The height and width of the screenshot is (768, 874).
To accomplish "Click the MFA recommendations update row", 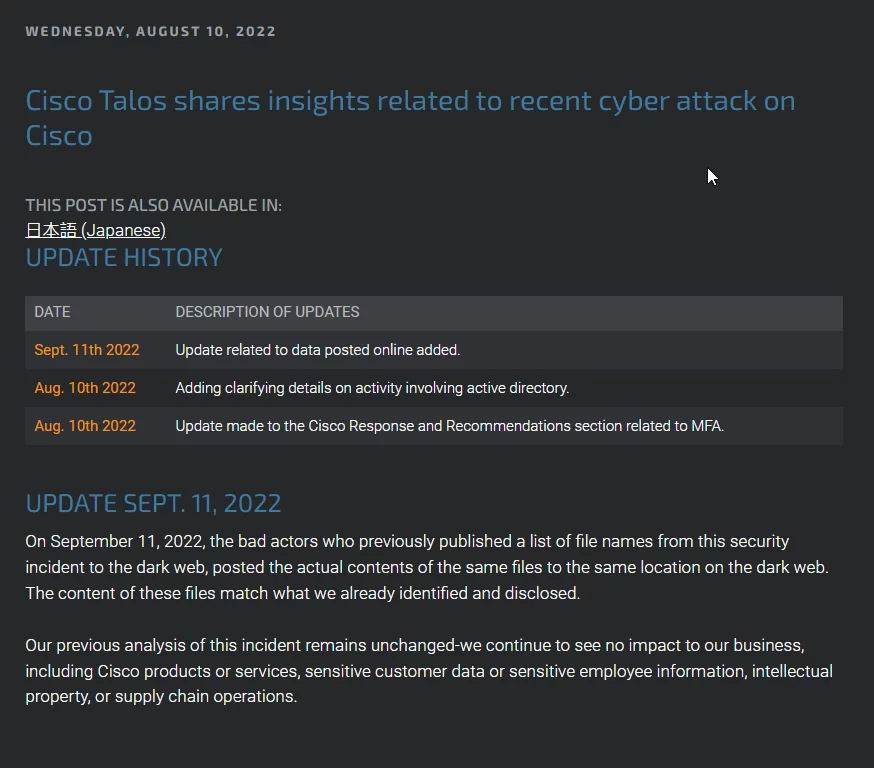I will point(434,426).
